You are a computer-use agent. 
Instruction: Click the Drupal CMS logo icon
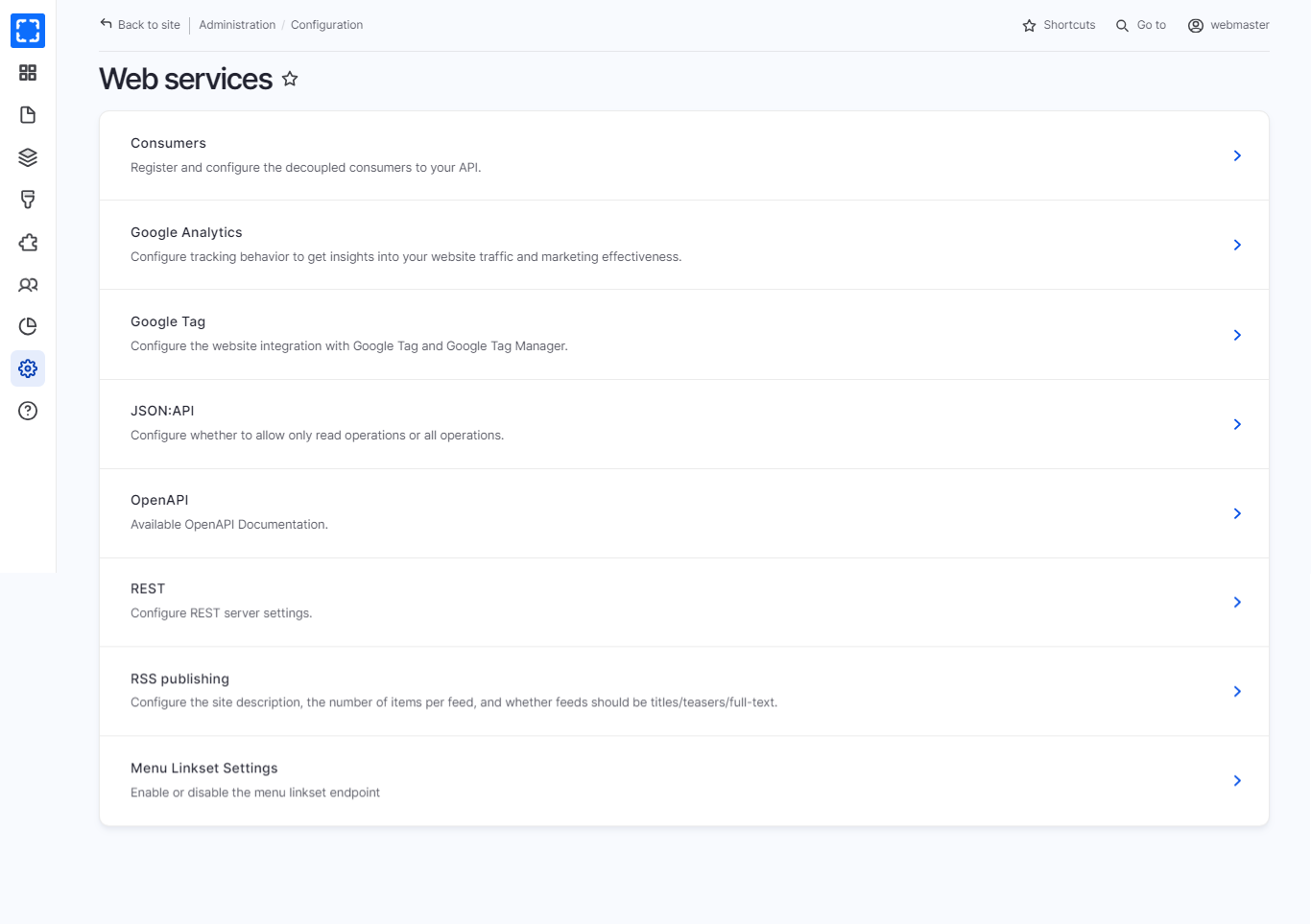(x=28, y=31)
